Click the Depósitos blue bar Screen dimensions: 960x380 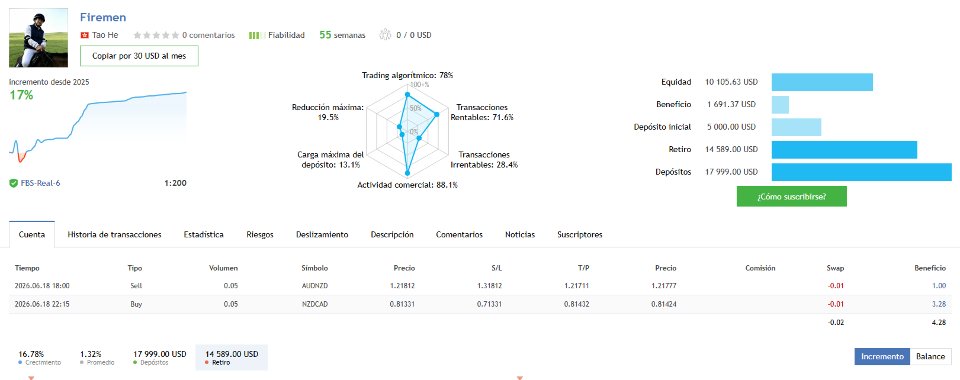pos(861,172)
